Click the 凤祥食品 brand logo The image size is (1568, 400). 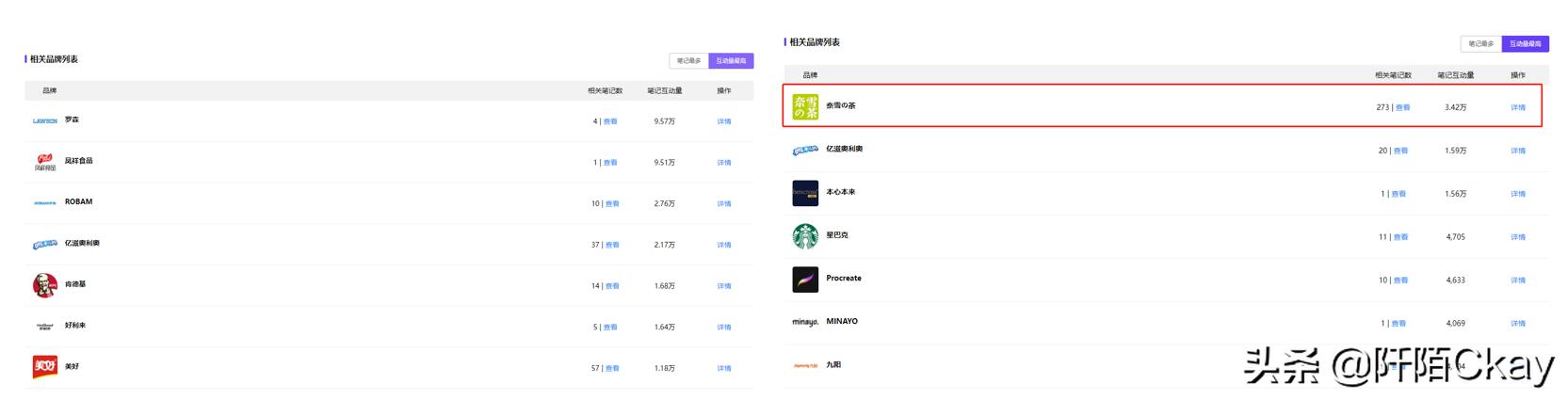point(44,162)
